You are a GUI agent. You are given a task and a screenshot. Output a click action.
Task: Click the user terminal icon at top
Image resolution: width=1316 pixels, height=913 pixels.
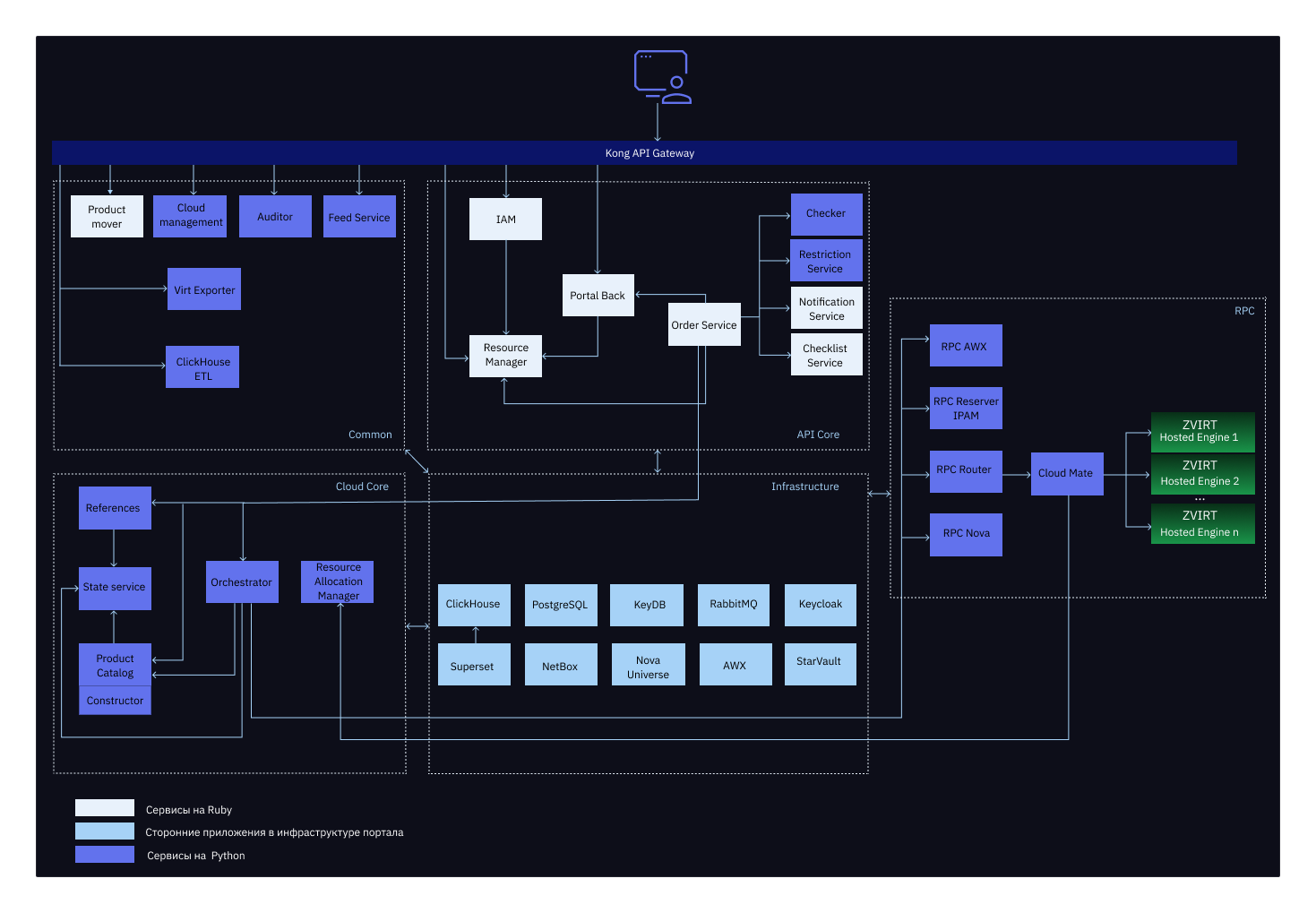coord(662,77)
